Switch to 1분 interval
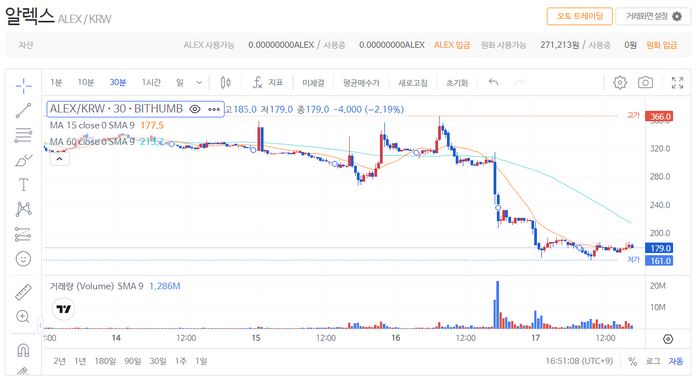The width and height of the screenshot is (700, 377). [x=56, y=83]
